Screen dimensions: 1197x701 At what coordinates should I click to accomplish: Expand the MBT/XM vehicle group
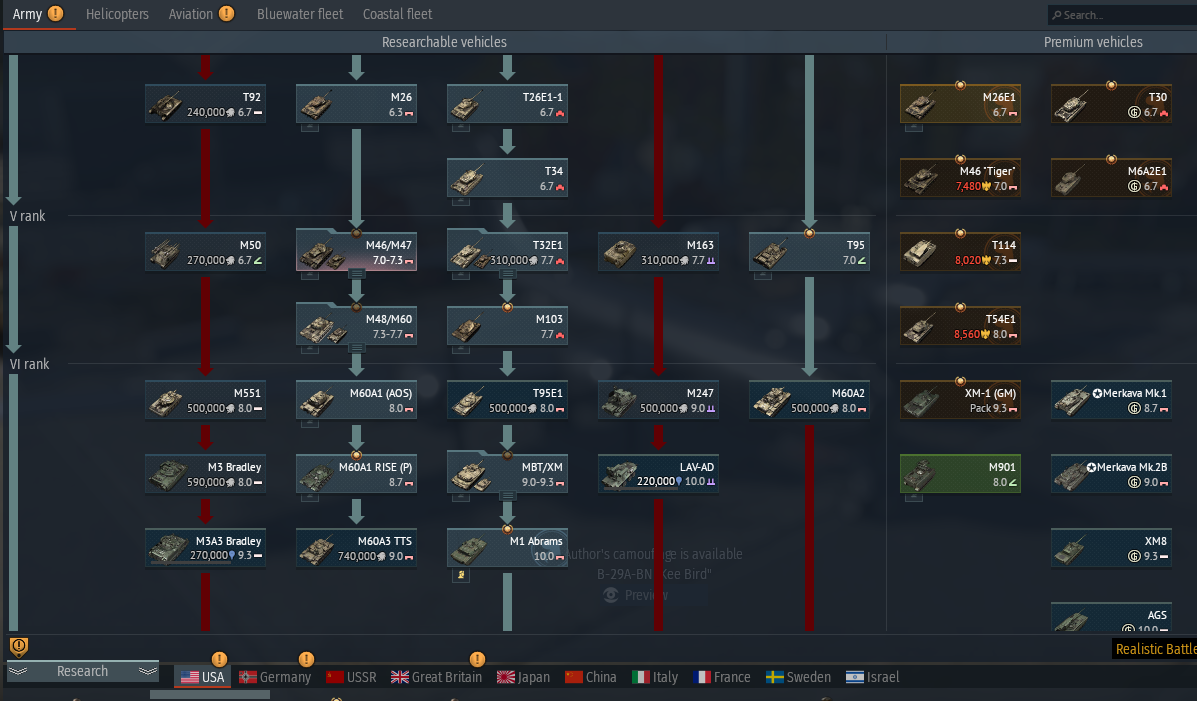pos(507,496)
